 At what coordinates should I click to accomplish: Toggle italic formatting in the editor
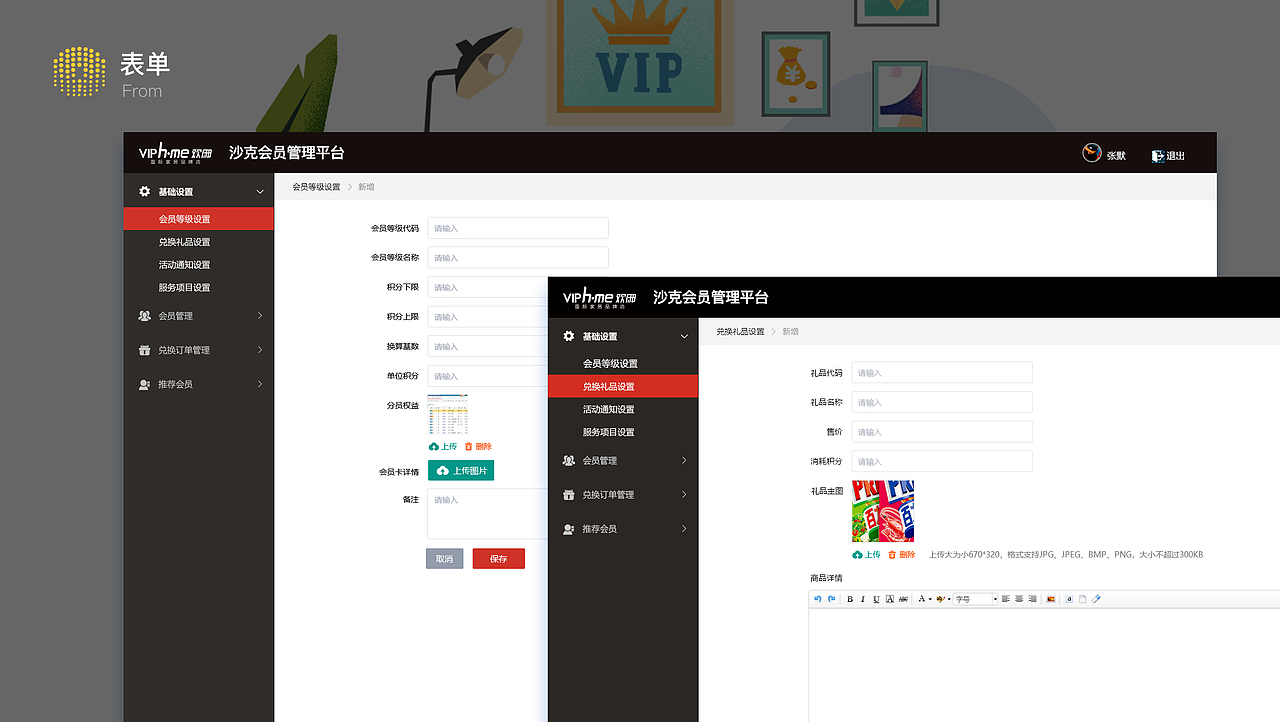tap(863, 599)
